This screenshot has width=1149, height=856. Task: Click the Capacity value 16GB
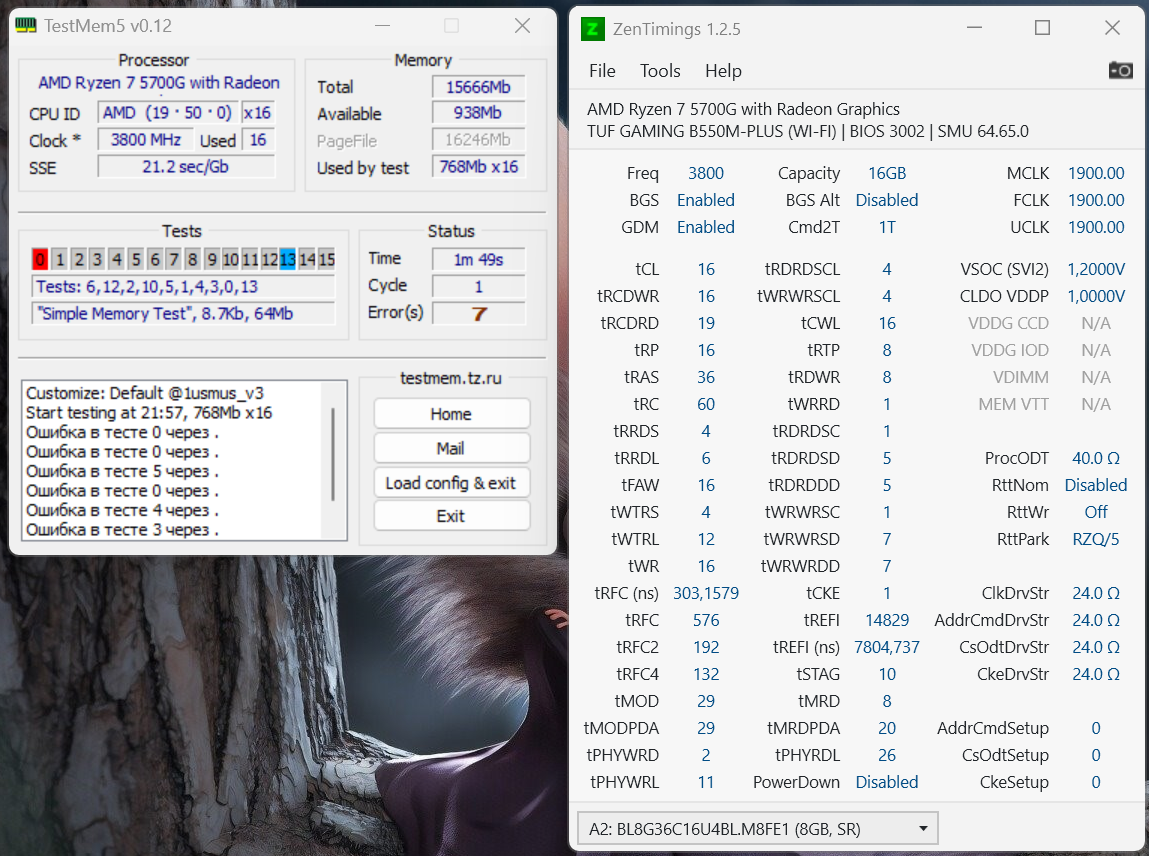887,174
